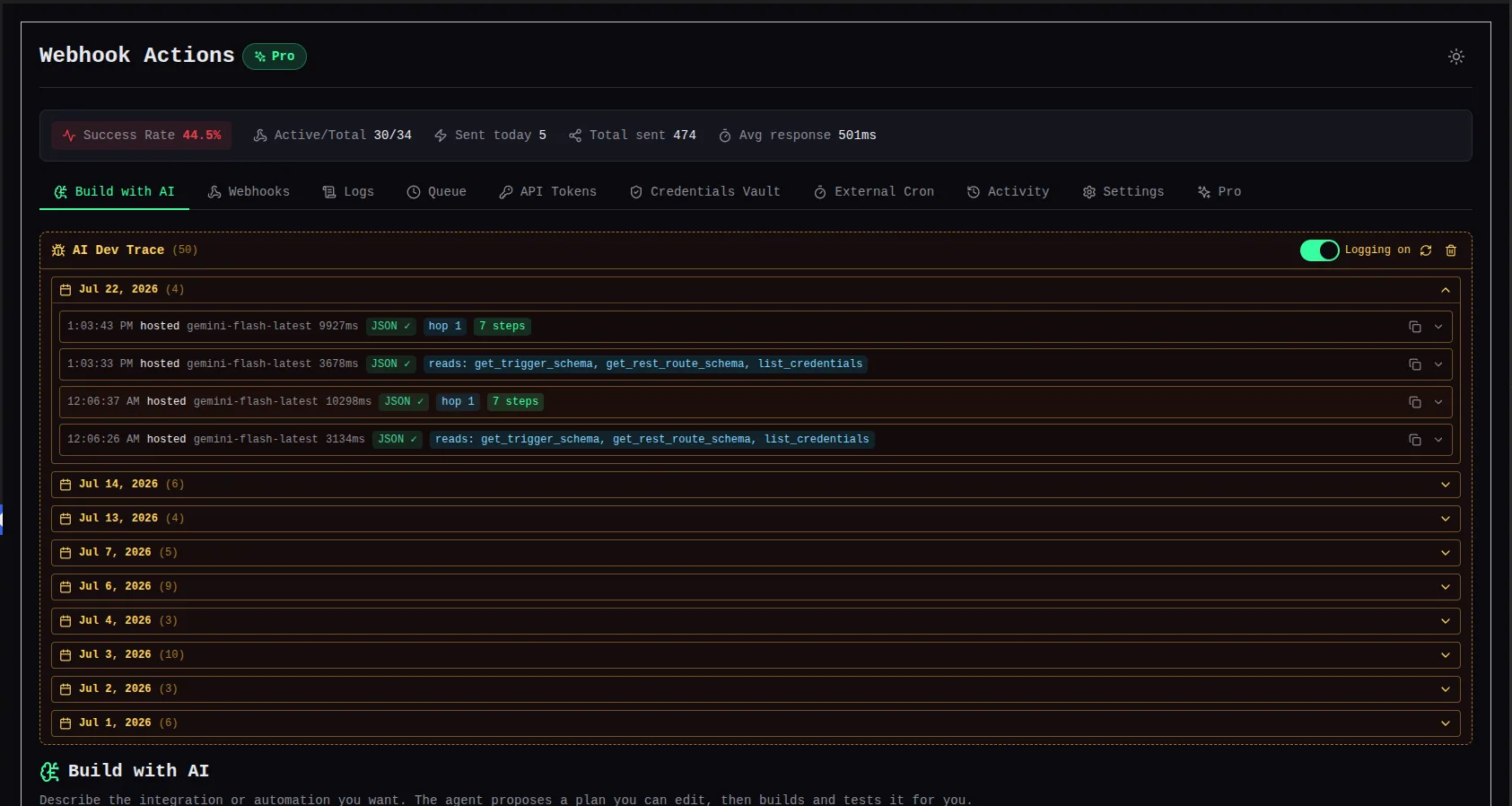Open the Credentials Vault tab
The width and height of the screenshot is (1512, 806).
coord(704,192)
